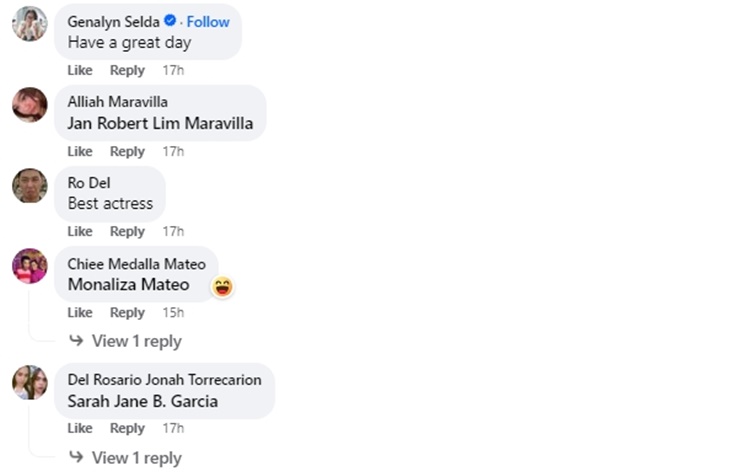Reply to "Have a great day" comment
Image resolution: width=750 pixels, height=476 pixels.
pyautogui.click(x=127, y=70)
